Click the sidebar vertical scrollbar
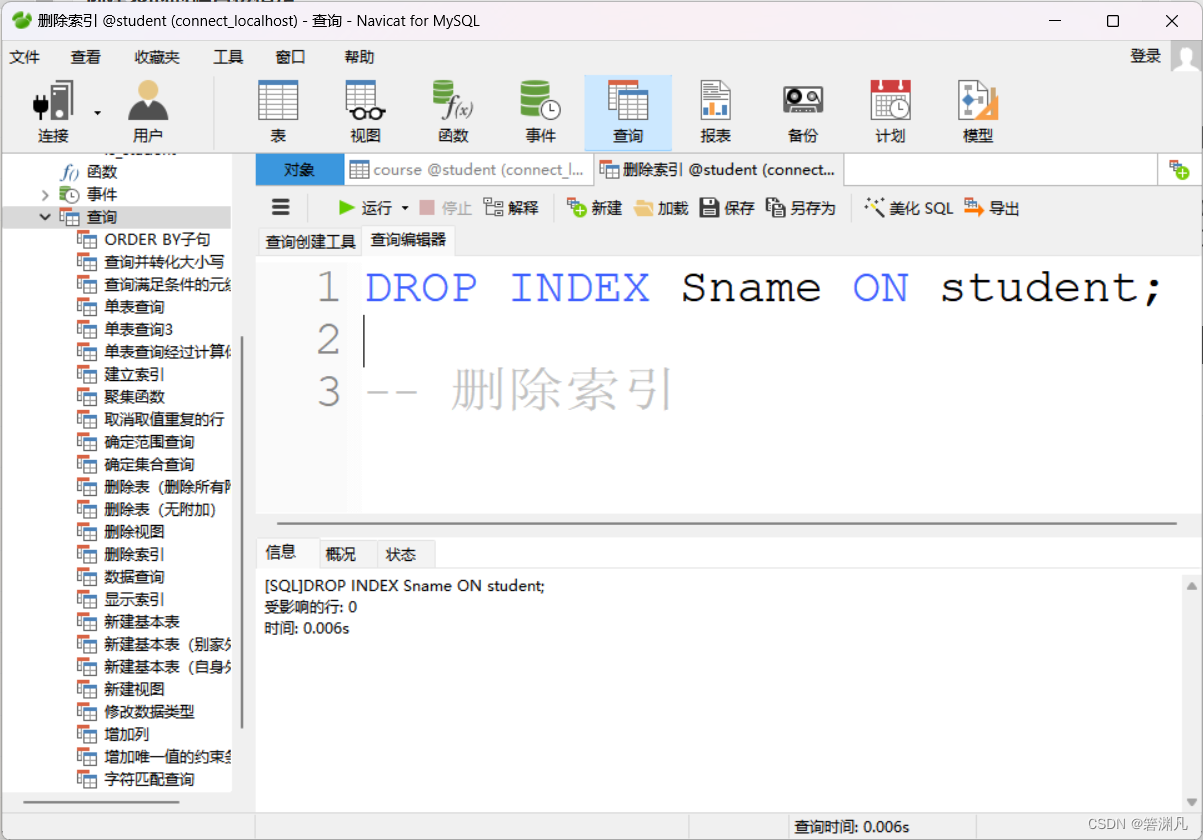The height and width of the screenshot is (840, 1203). pos(242,532)
